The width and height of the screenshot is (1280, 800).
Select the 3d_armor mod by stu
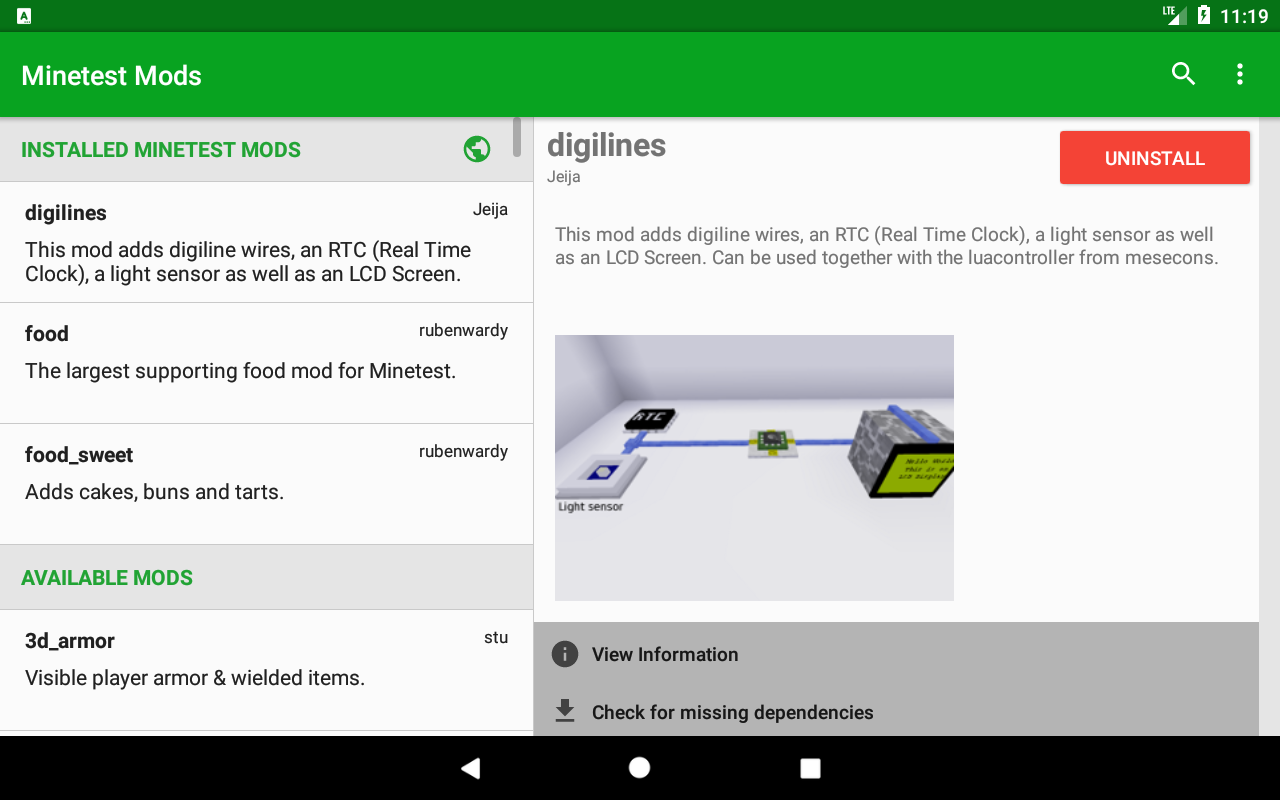tap(266, 670)
